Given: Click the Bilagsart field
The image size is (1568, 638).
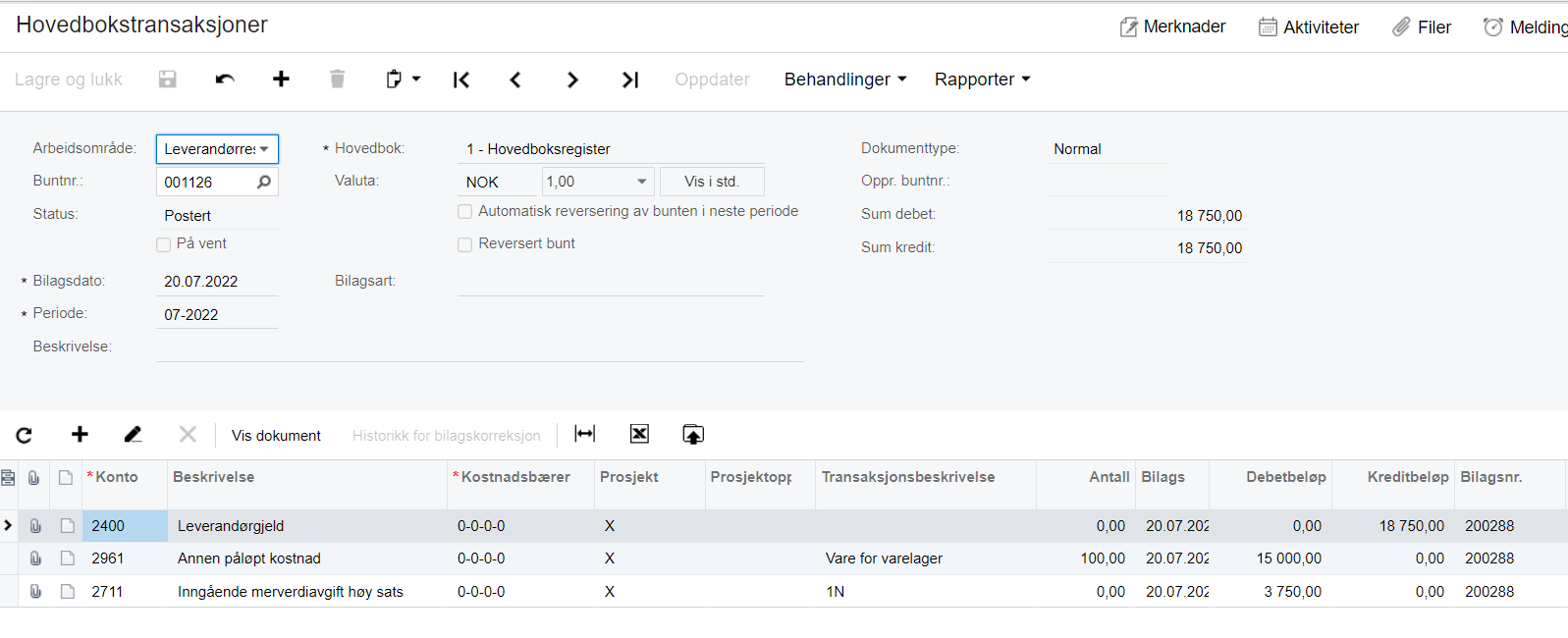Looking at the screenshot, I should 611,282.
